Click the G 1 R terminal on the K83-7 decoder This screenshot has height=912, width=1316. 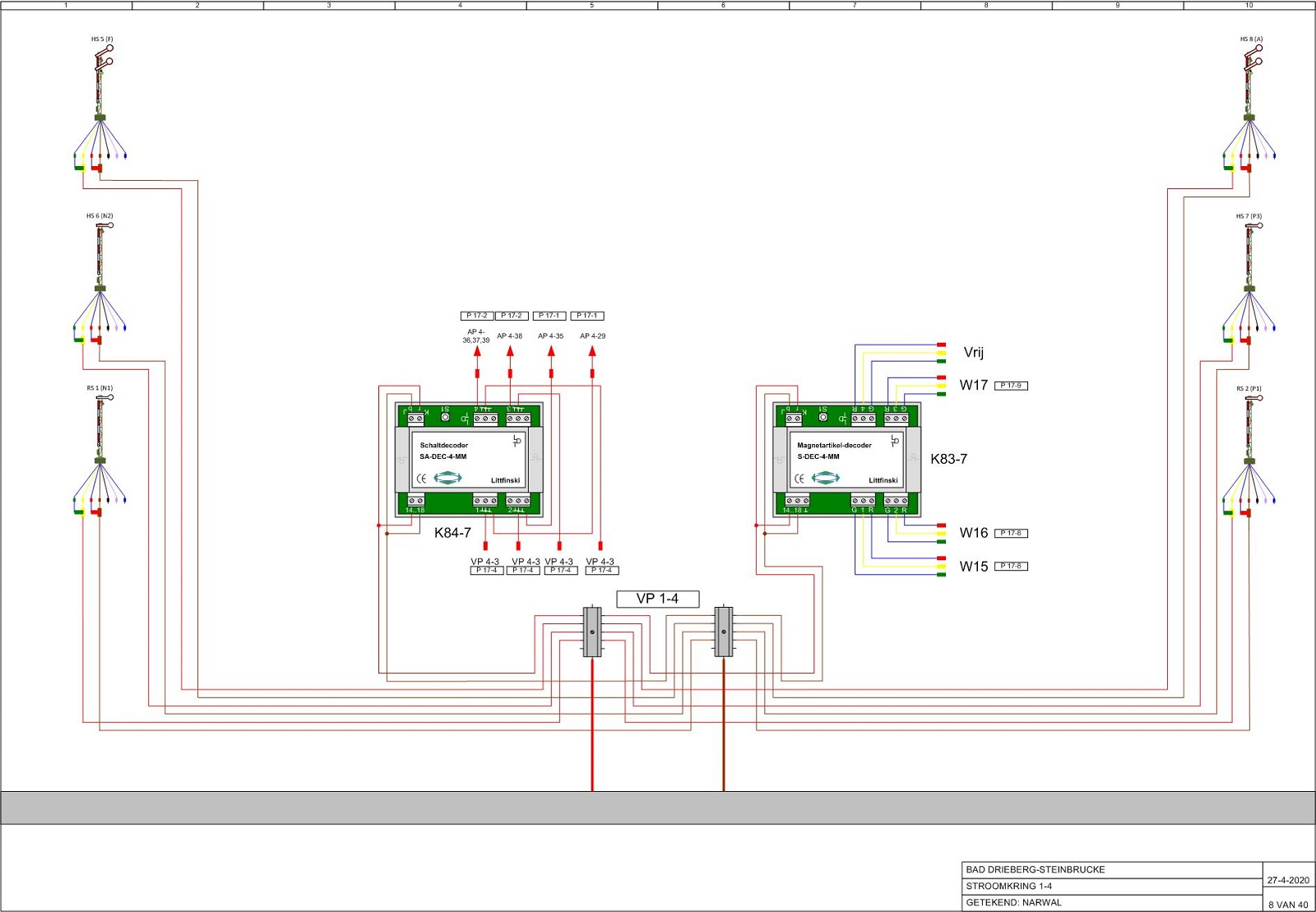(x=863, y=501)
